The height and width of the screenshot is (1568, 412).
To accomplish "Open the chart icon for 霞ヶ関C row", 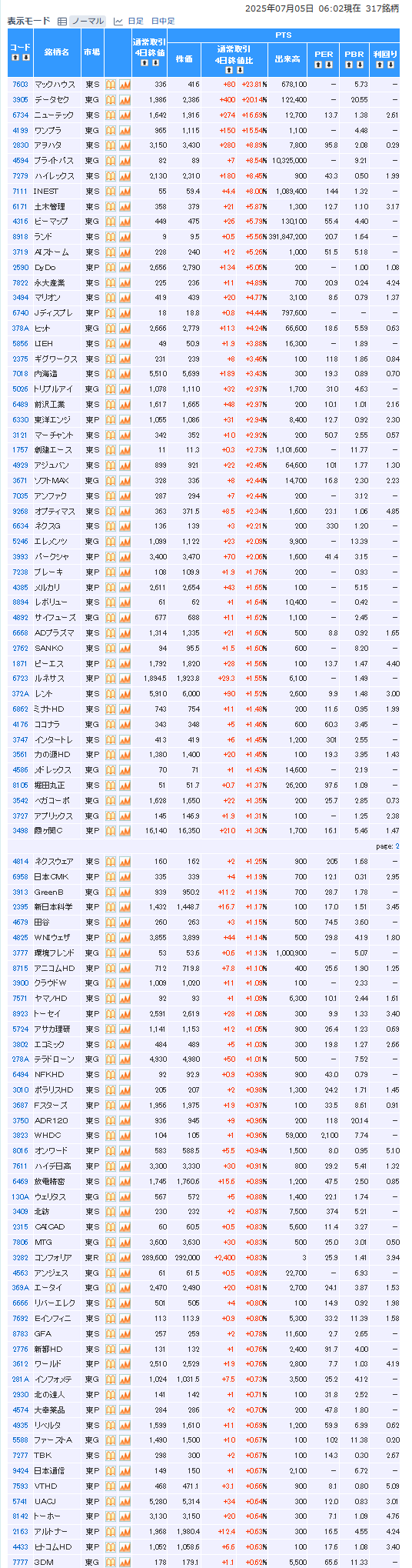I will [125, 831].
